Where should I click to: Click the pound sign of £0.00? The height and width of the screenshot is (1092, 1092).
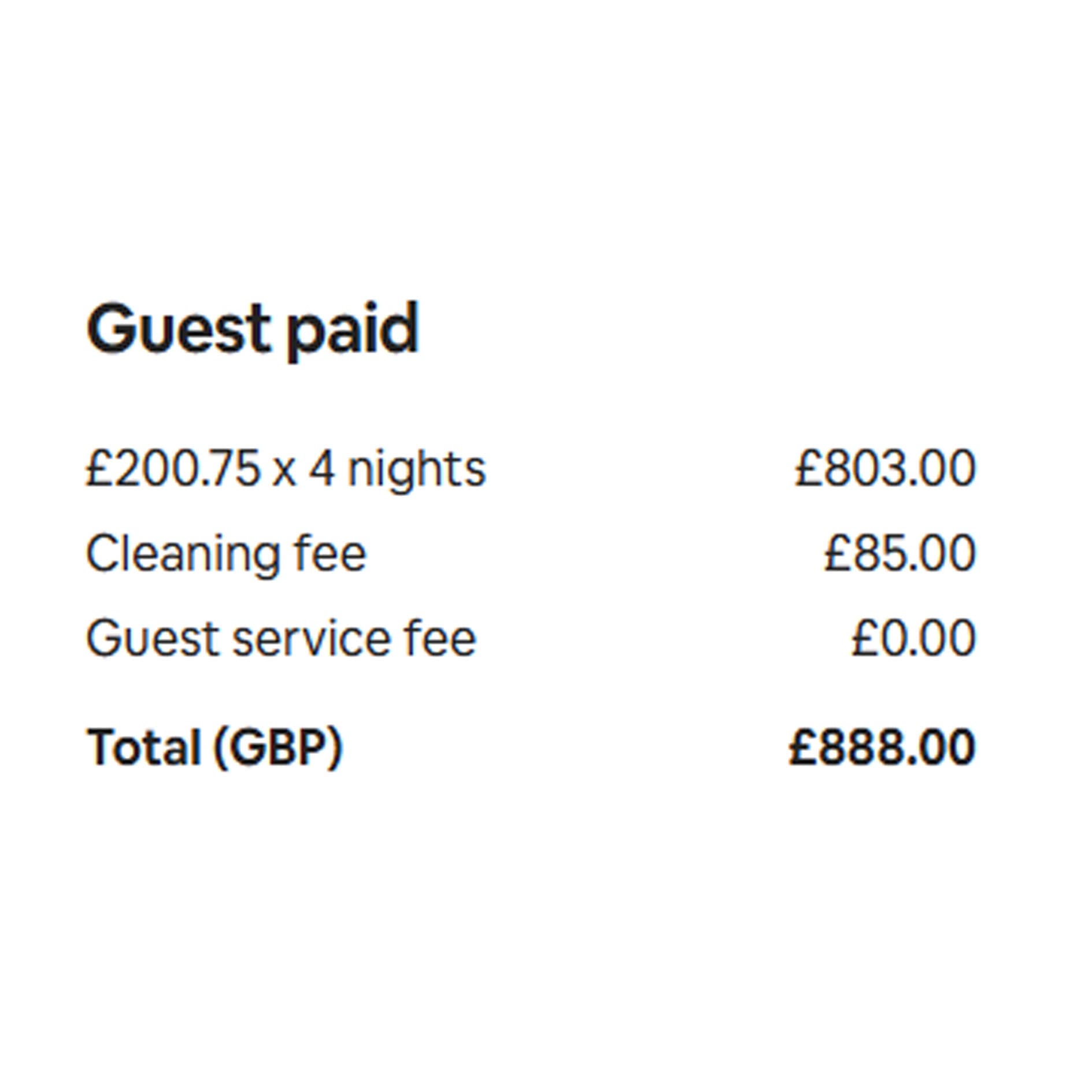click(864, 638)
